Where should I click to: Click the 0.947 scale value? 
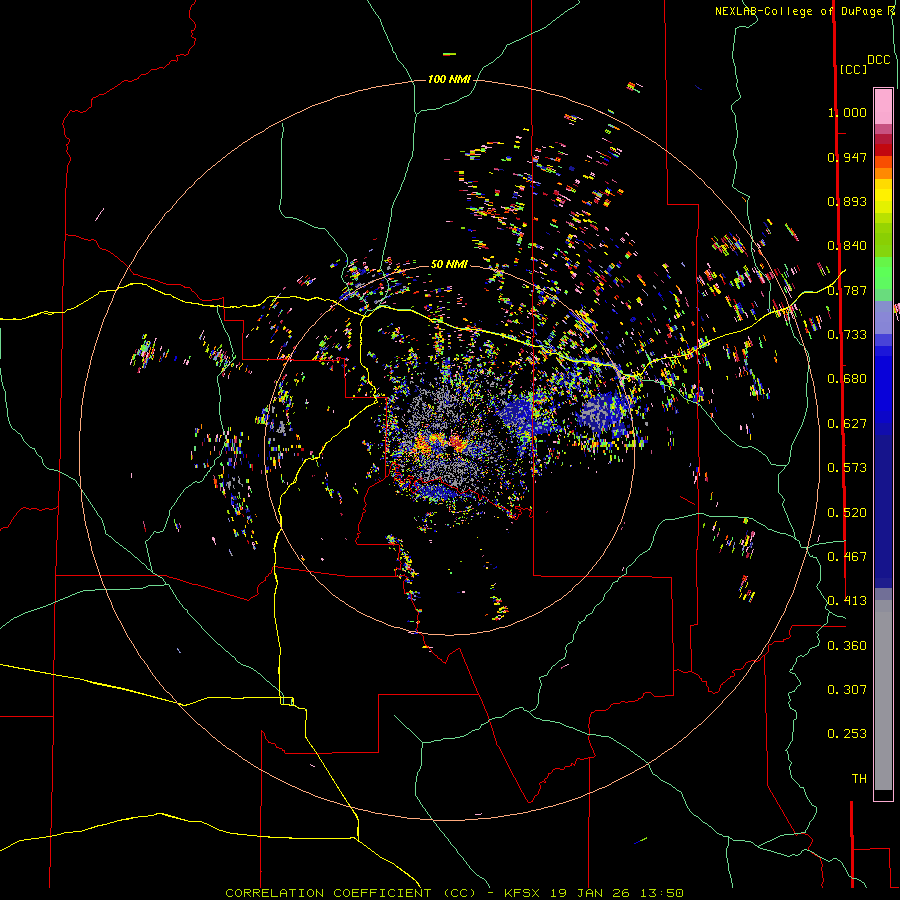coord(847,157)
